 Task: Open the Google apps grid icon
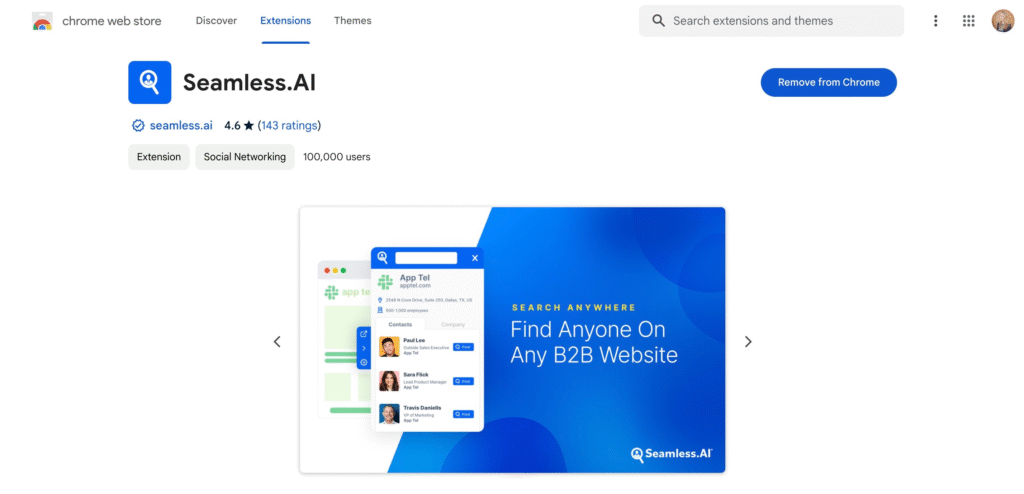968,21
